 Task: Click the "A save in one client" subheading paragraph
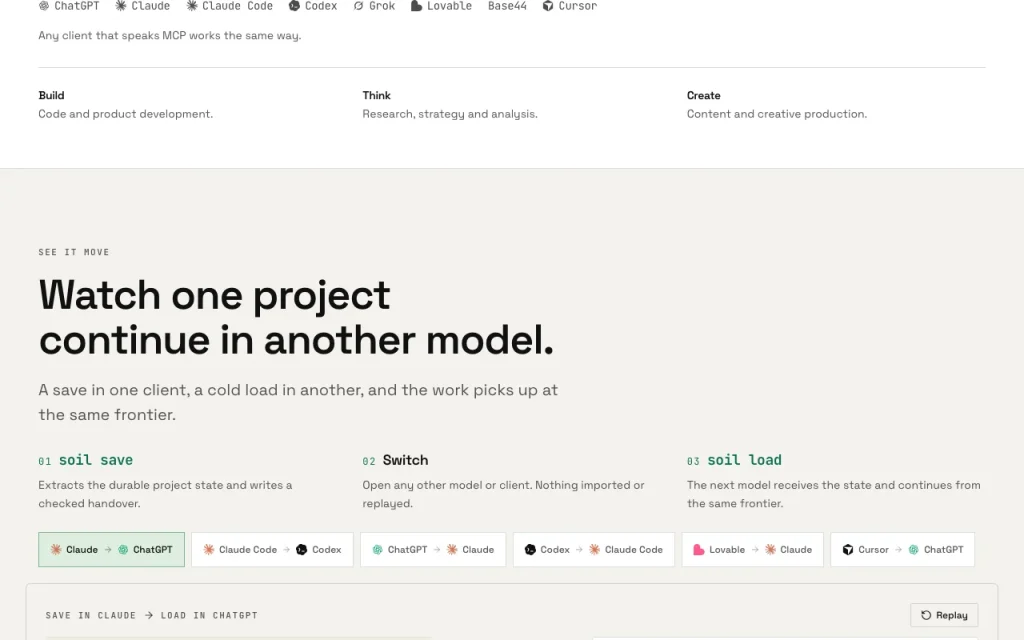click(x=298, y=402)
